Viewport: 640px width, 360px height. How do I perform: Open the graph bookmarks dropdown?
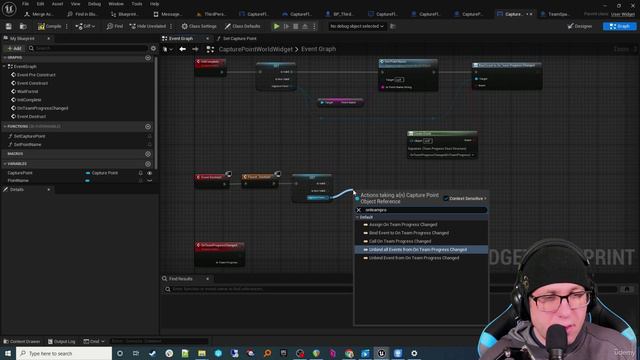(x=167, y=49)
